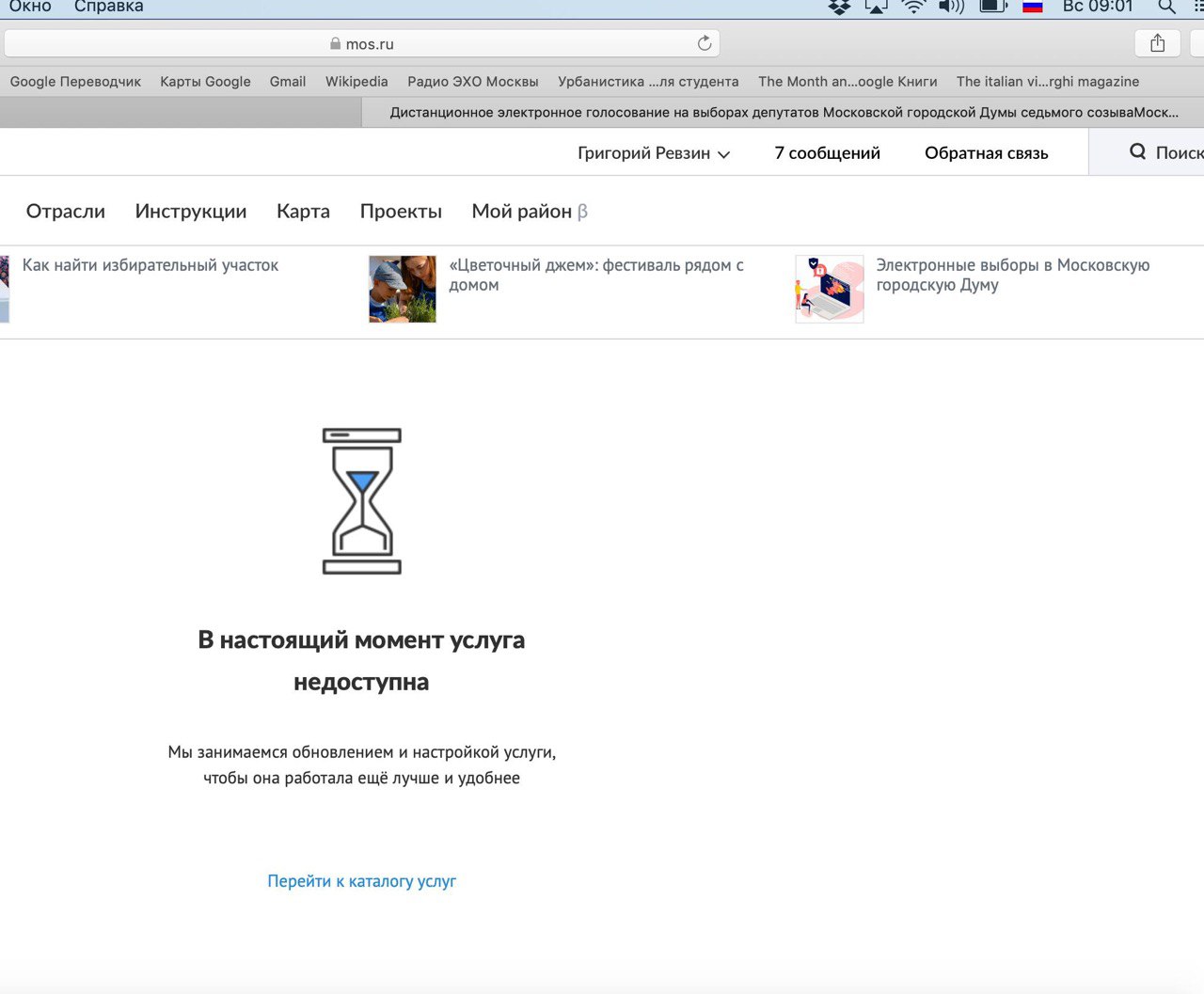Open the Урбанистика для студента bookmark
The width and height of the screenshot is (1204, 994).
(x=648, y=82)
